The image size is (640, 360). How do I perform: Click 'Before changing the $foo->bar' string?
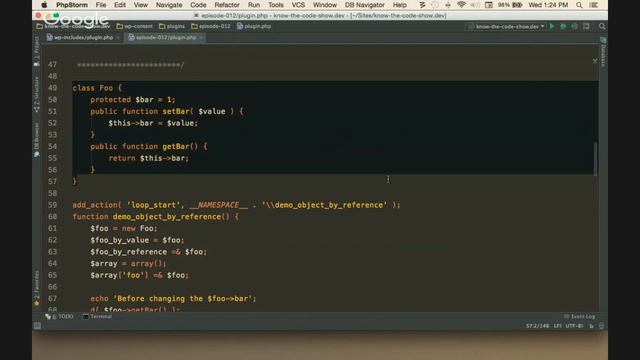(x=182, y=299)
